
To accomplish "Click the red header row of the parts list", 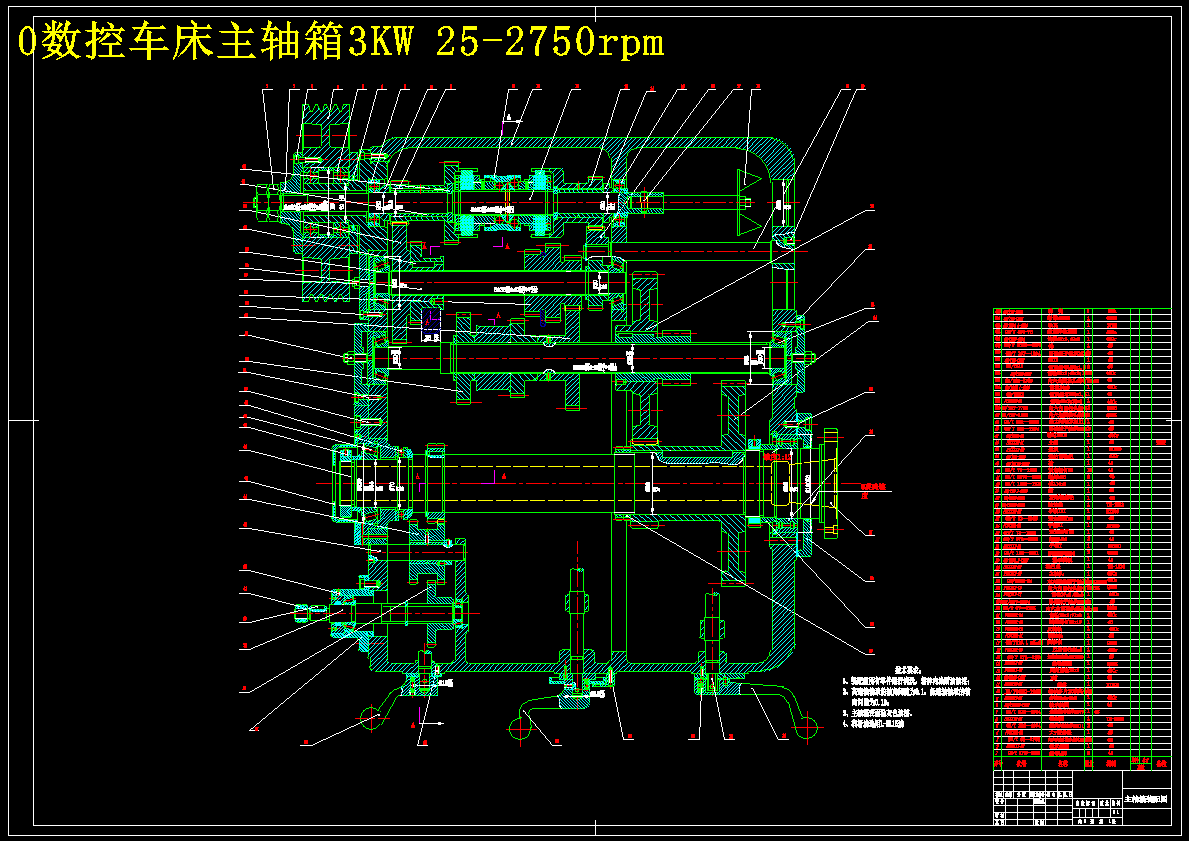I will point(1082,764).
